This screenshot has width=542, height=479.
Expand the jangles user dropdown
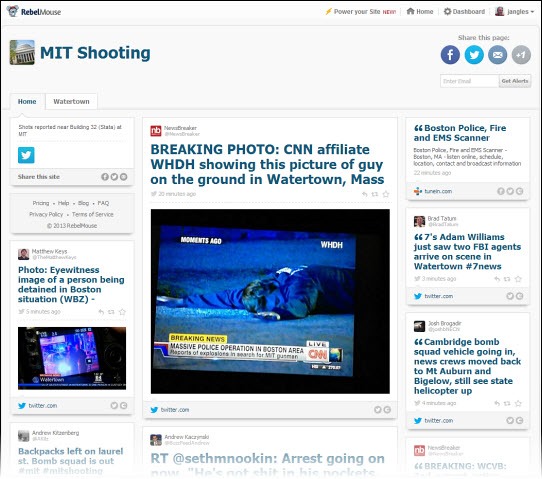click(x=514, y=12)
